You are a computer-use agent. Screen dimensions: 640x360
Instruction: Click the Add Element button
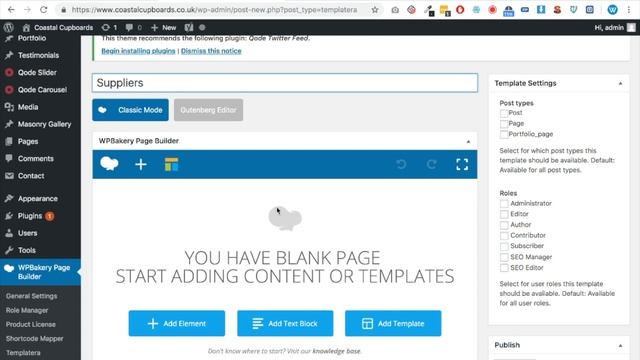(x=177, y=323)
